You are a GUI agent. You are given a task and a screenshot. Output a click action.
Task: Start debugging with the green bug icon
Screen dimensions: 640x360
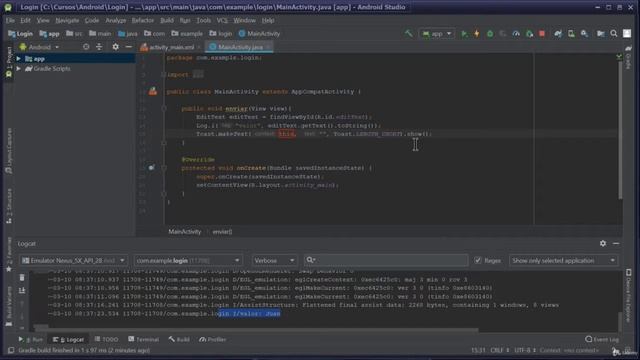pos(490,34)
